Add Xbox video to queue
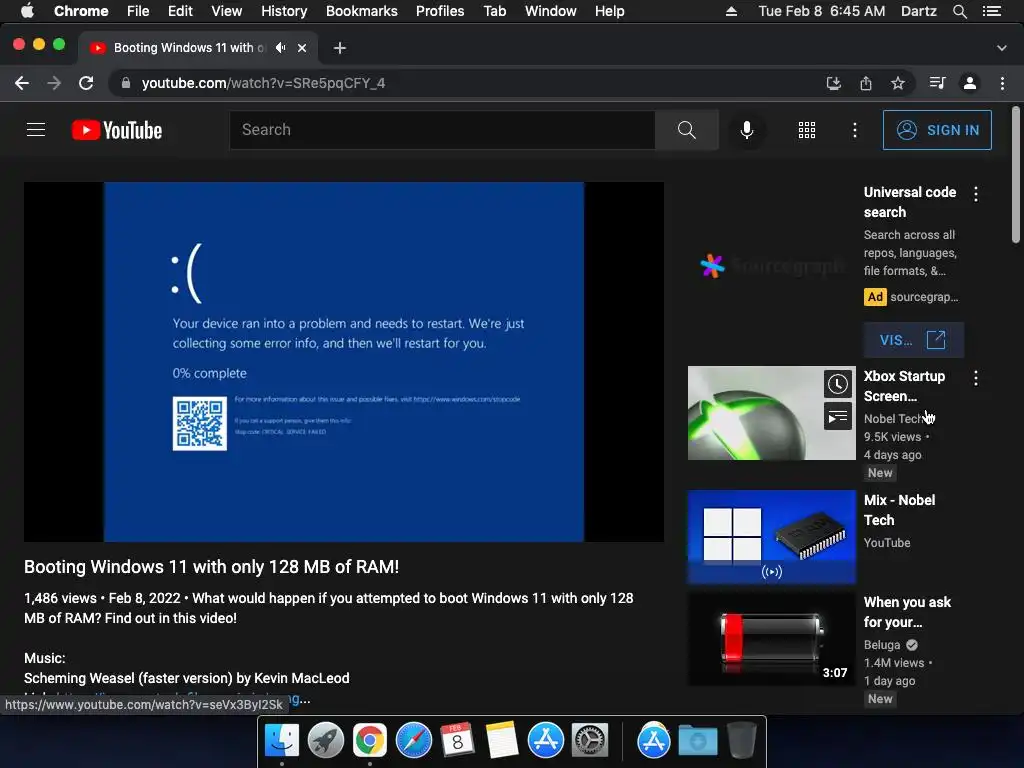The width and height of the screenshot is (1024, 768). (x=837, y=417)
